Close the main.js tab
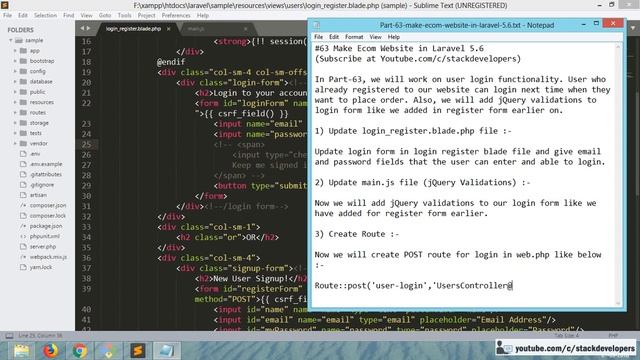Viewport: 640px width, 360px height. [x=245, y=29]
